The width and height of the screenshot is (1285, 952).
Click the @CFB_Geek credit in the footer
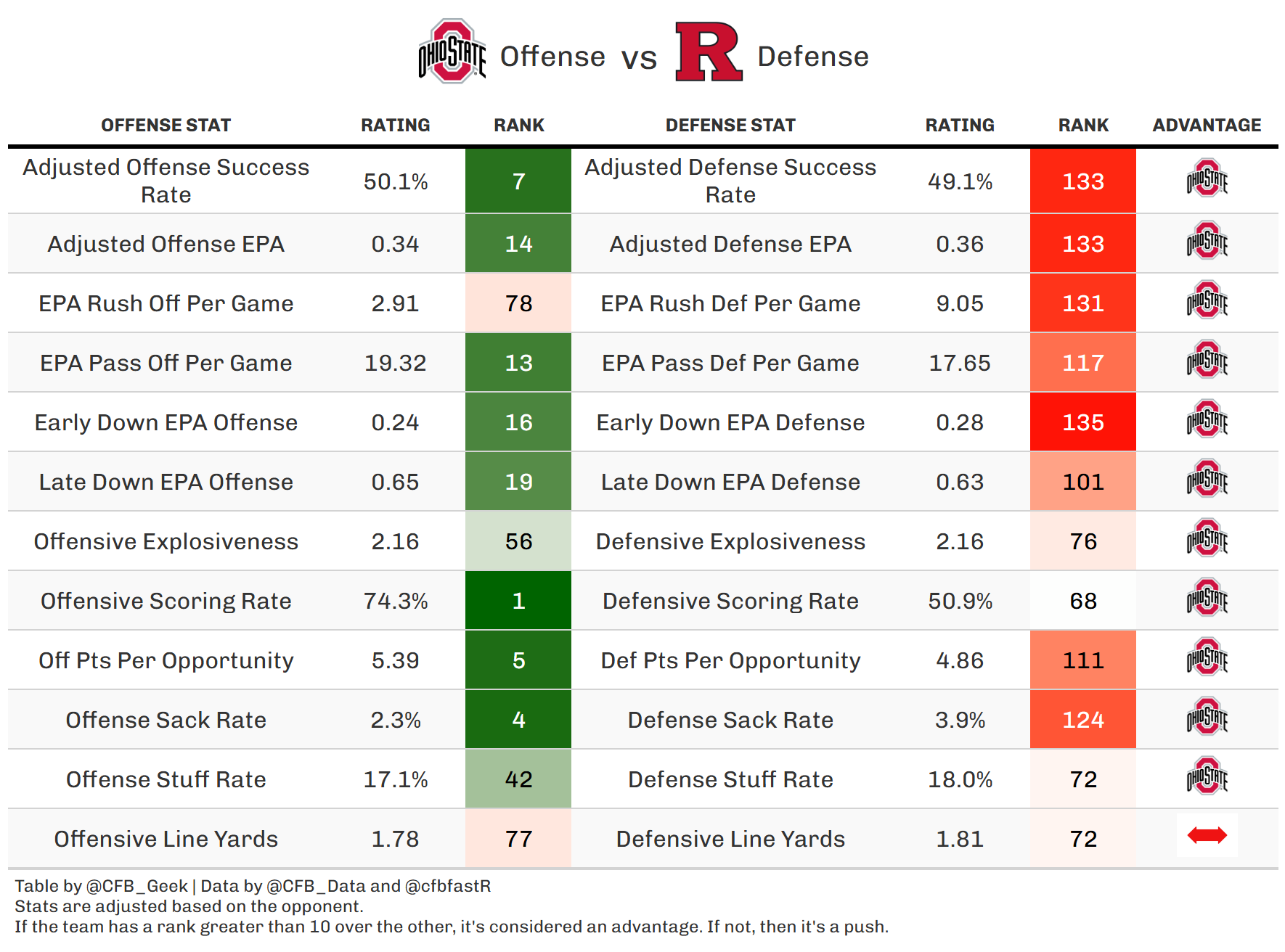136,886
